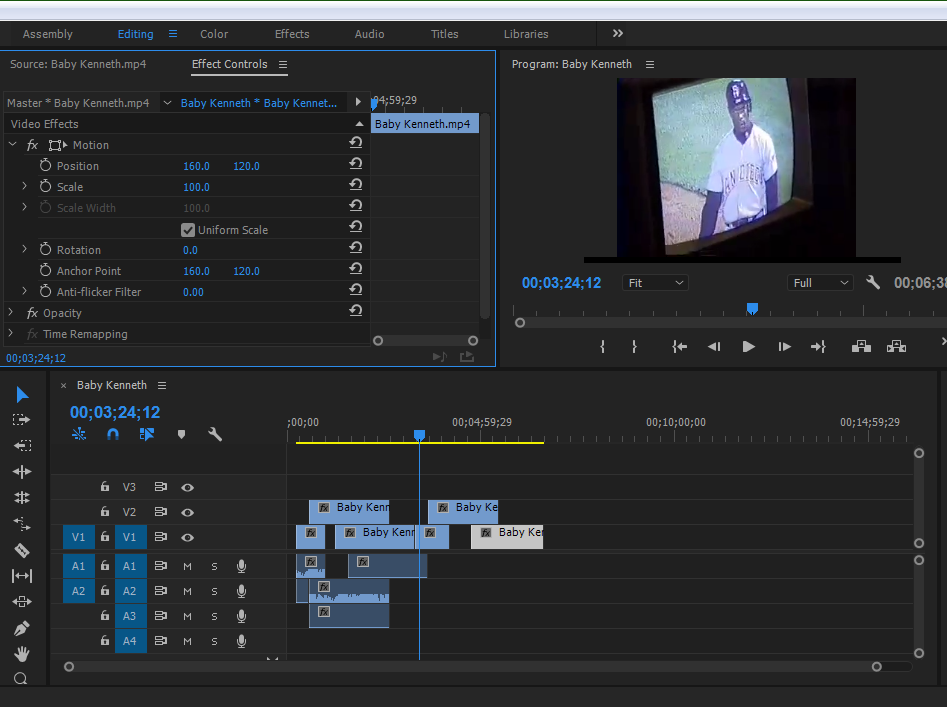The image size is (947, 708).
Task: Expand the Opacity effect
Action: tap(11, 313)
